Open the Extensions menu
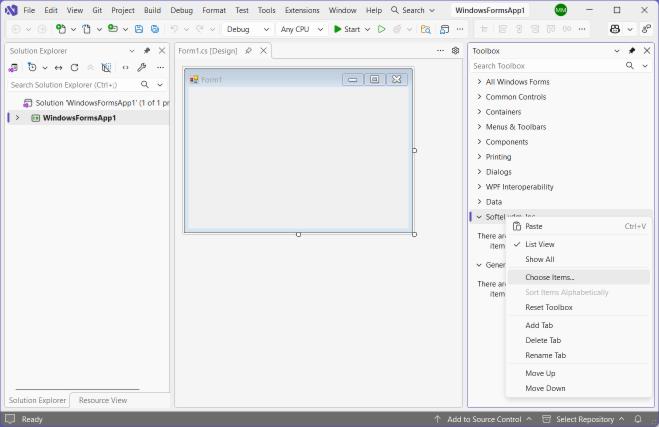This screenshot has height=427, width=659. pyautogui.click(x=302, y=10)
